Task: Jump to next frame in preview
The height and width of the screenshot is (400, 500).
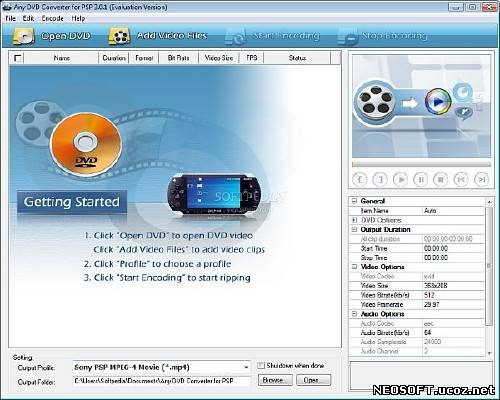Action: [x=481, y=180]
